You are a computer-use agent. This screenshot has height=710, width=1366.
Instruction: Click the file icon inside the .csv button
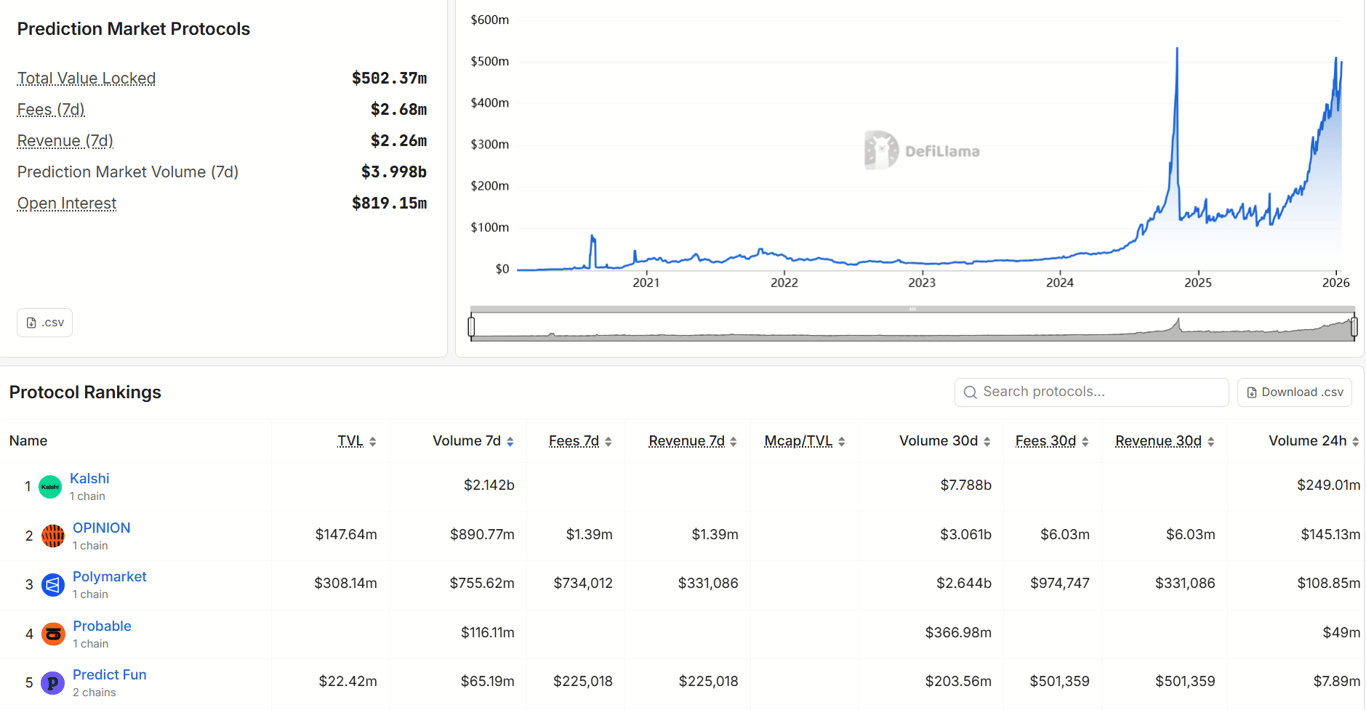click(32, 322)
